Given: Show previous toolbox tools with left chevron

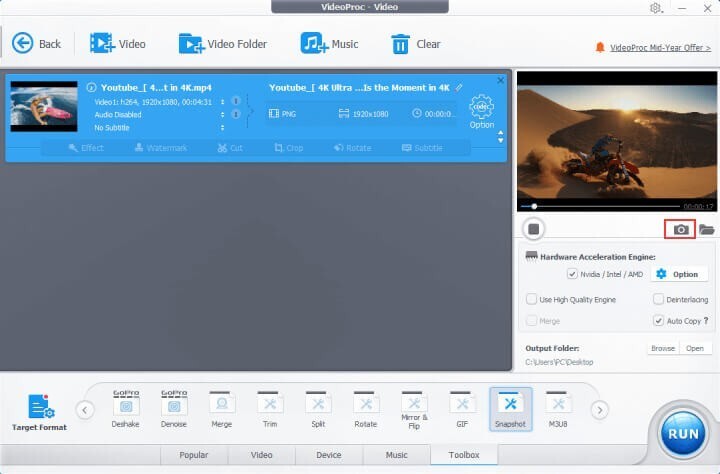Looking at the screenshot, I should 85,410.
